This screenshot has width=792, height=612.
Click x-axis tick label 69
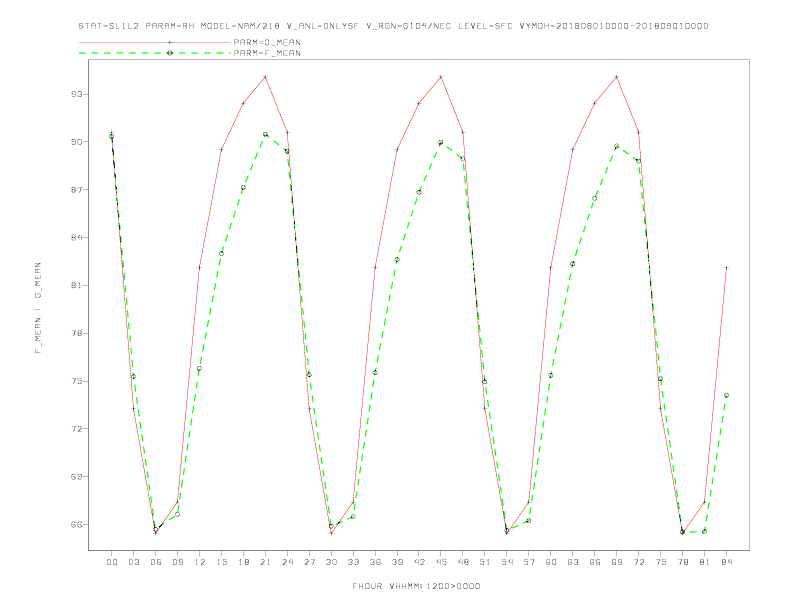617,562
